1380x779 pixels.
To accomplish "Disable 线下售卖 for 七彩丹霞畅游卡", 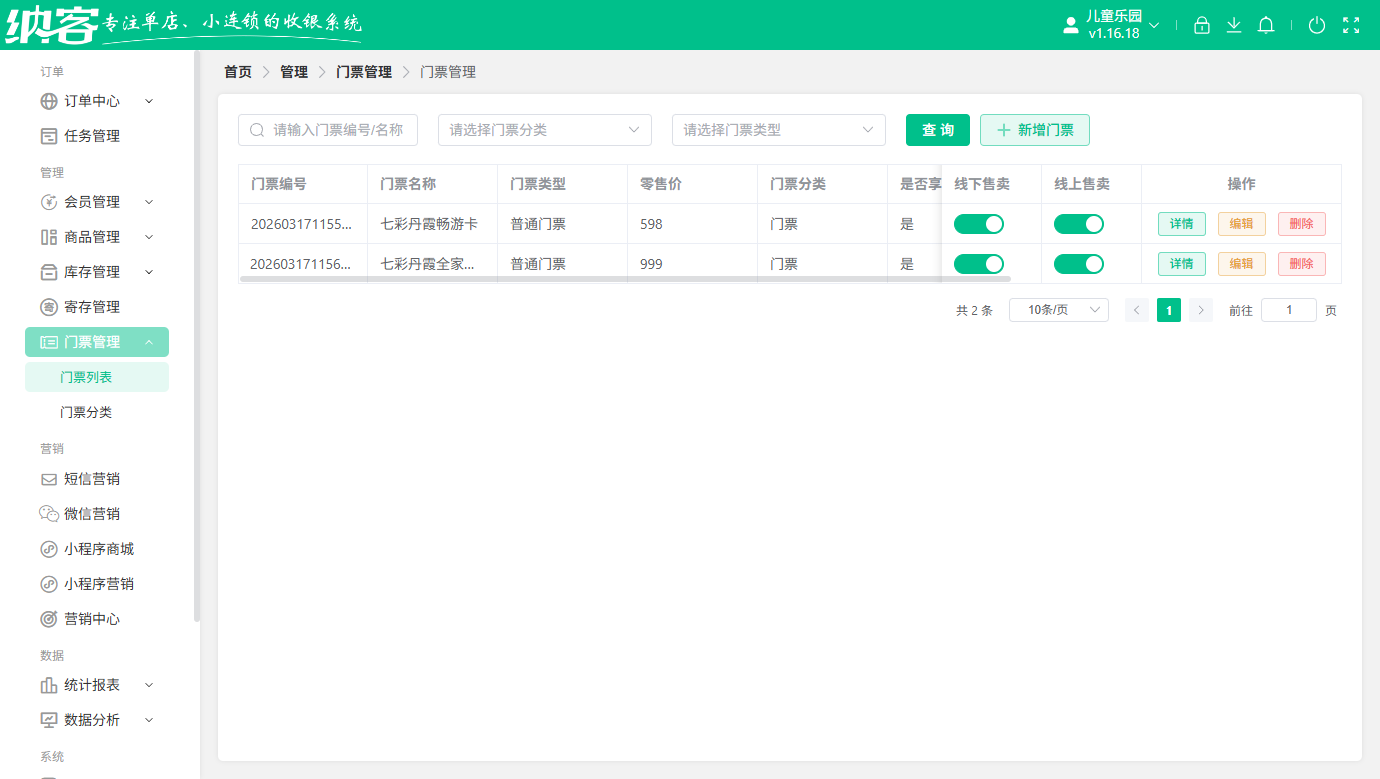I will (979, 223).
